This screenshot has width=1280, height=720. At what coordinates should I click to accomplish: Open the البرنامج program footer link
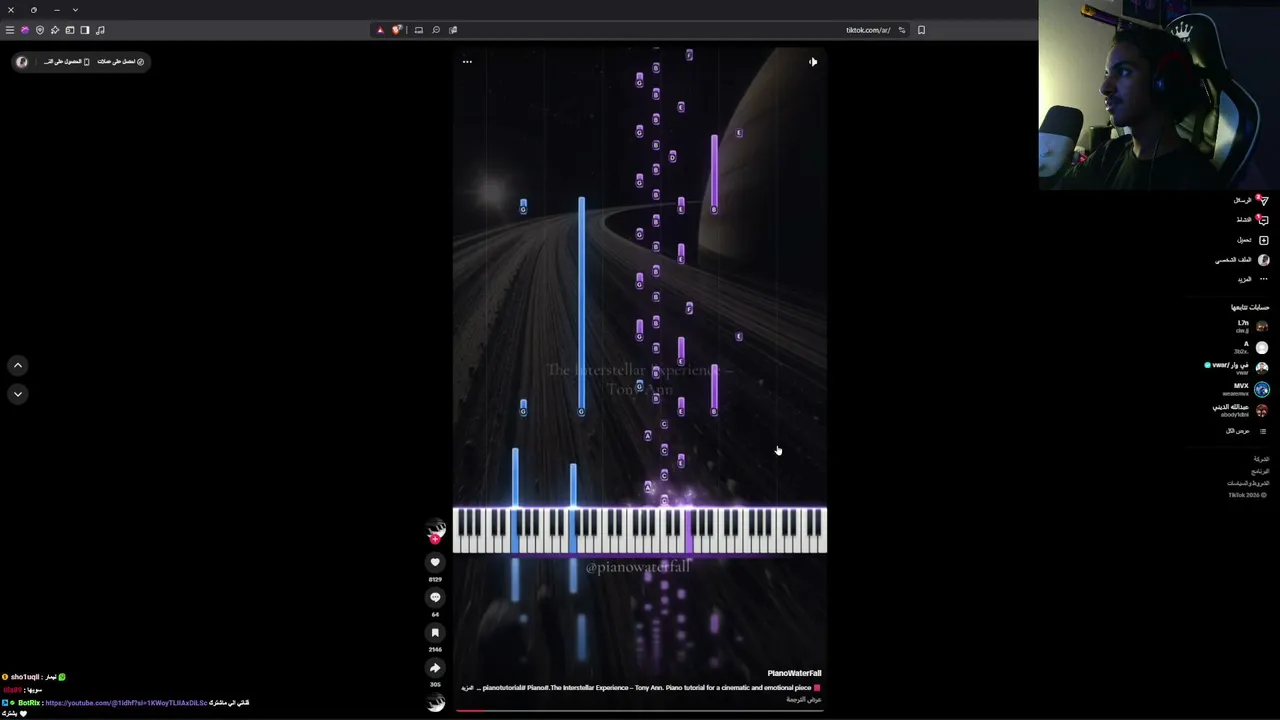point(1260,471)
